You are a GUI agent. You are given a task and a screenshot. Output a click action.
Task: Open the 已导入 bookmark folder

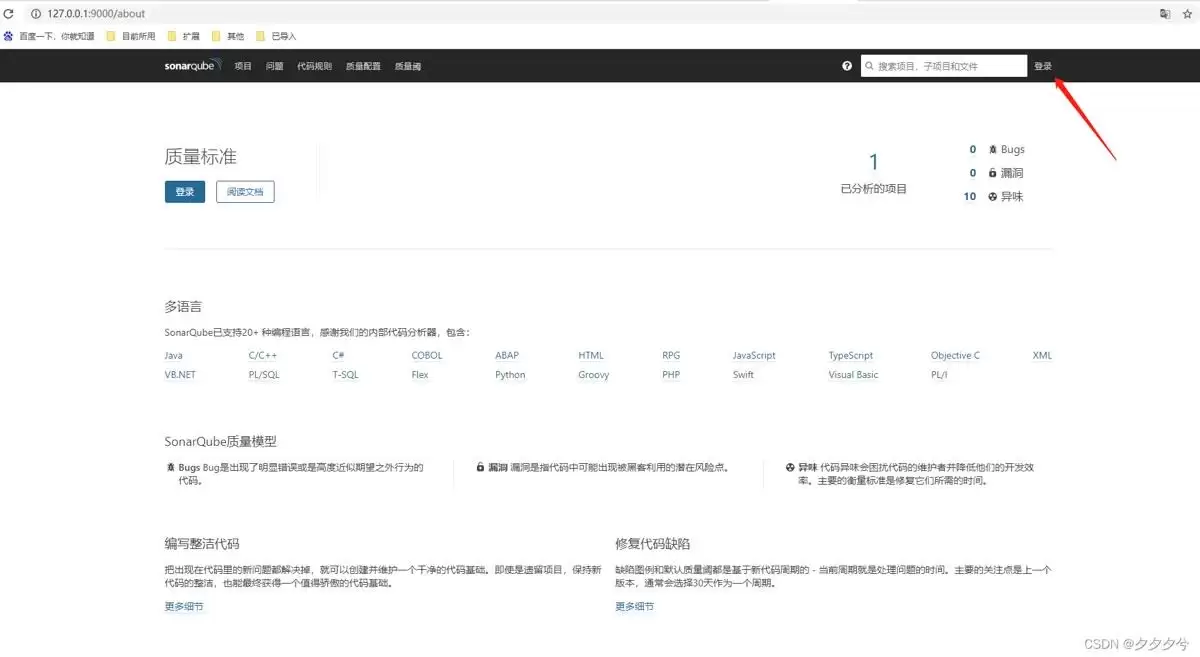[277, 36]
